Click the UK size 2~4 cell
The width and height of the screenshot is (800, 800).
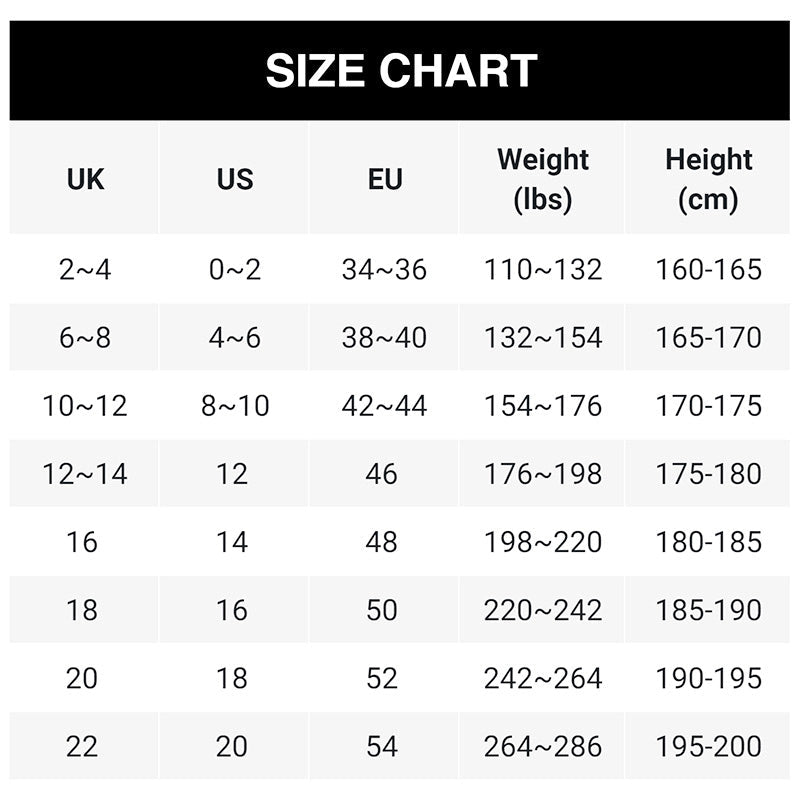point(85,269)
